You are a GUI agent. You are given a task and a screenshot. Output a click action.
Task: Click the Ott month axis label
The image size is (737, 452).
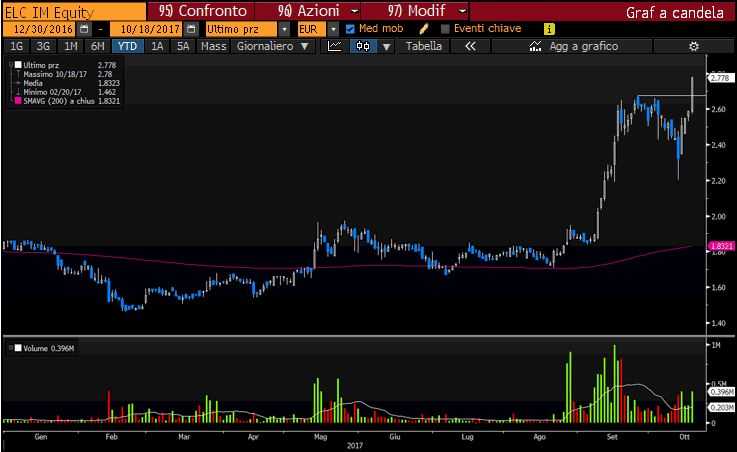684,436
